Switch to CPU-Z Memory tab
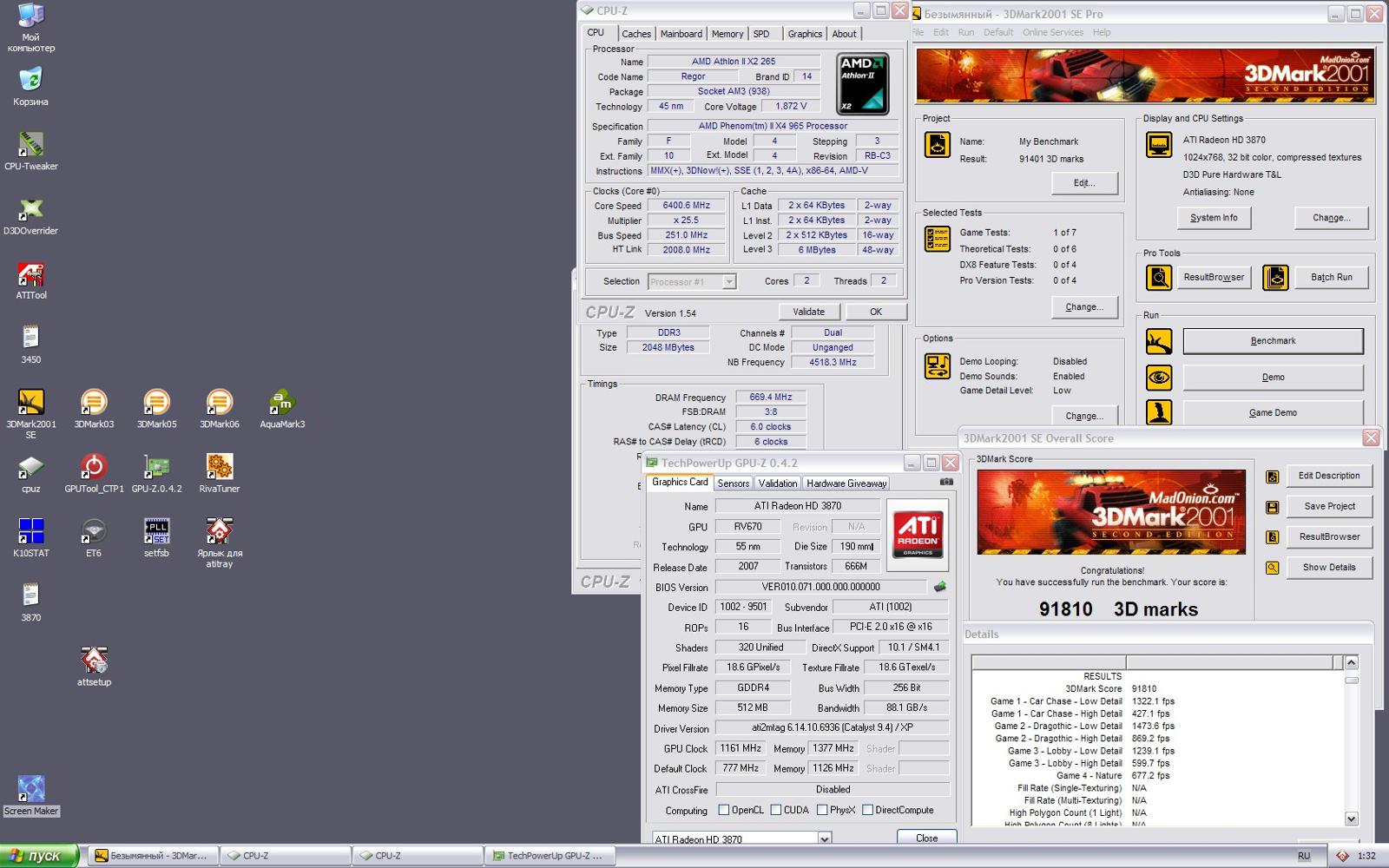Screen dimensions: 1389x868 tap(727, 34)
